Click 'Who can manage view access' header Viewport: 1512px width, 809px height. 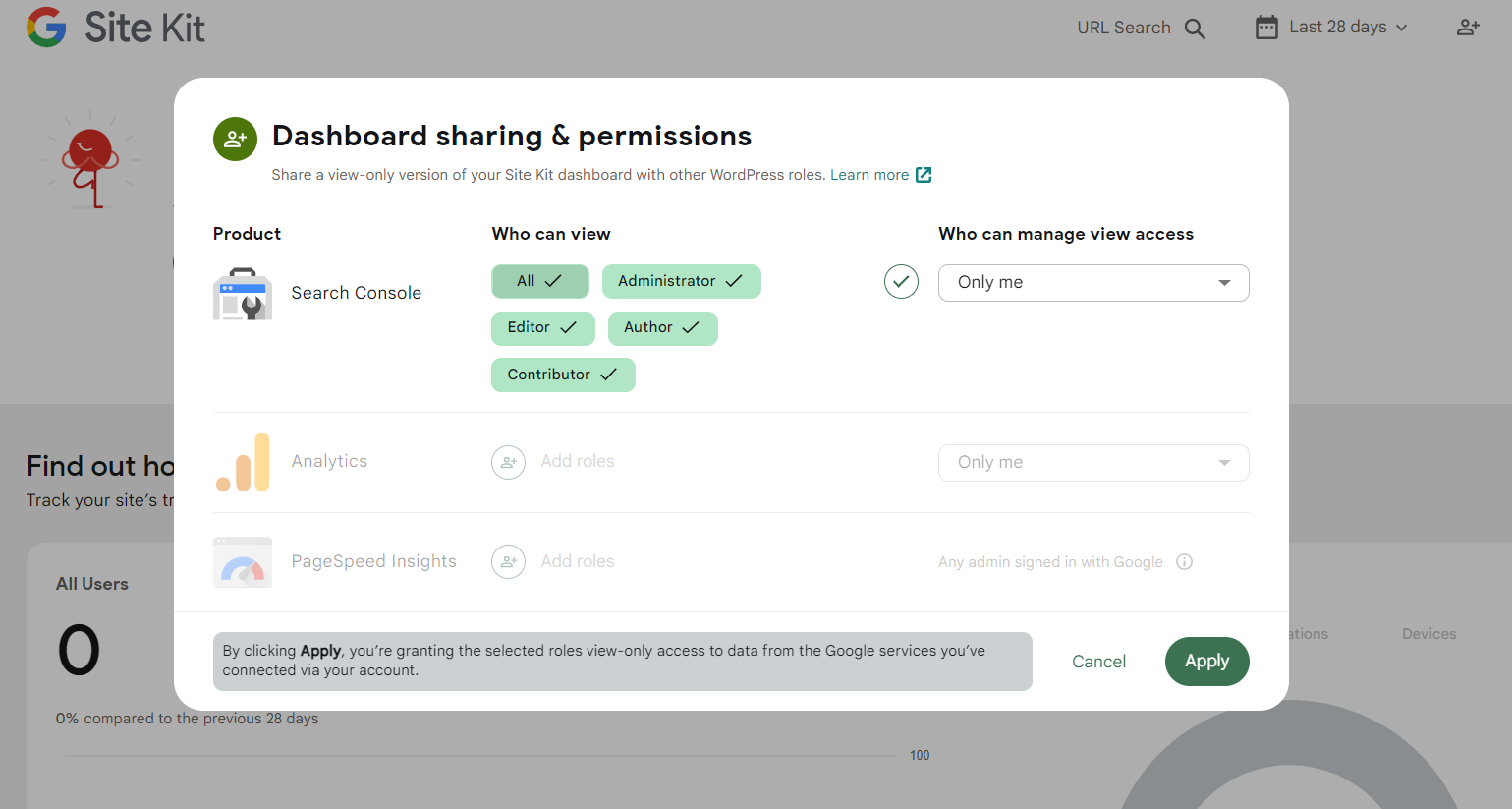tap(1066, 234)
